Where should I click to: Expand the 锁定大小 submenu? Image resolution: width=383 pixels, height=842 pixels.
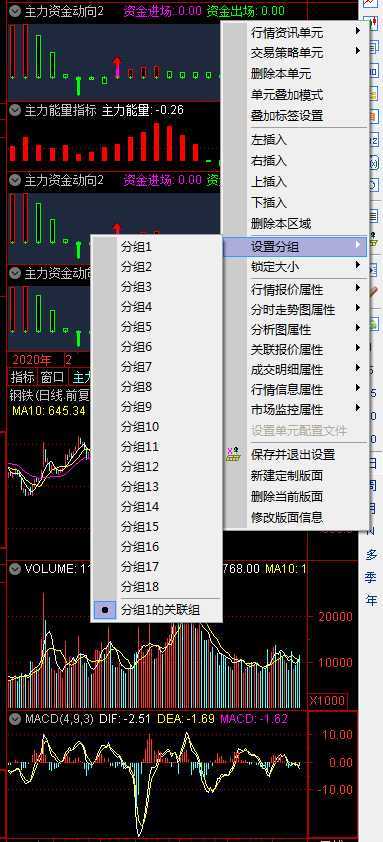[295, 266]
